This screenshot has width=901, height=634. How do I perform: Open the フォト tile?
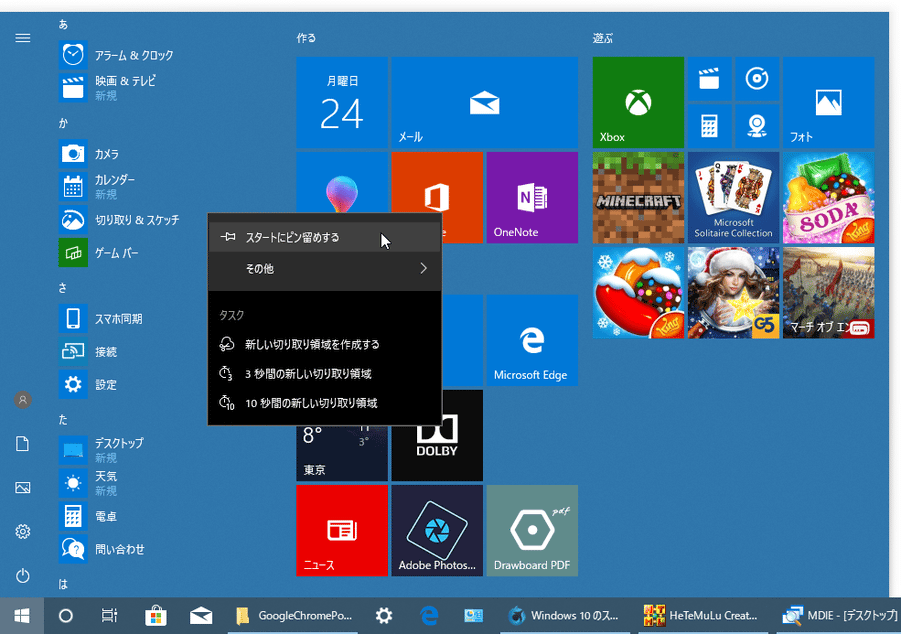(829, 102)
